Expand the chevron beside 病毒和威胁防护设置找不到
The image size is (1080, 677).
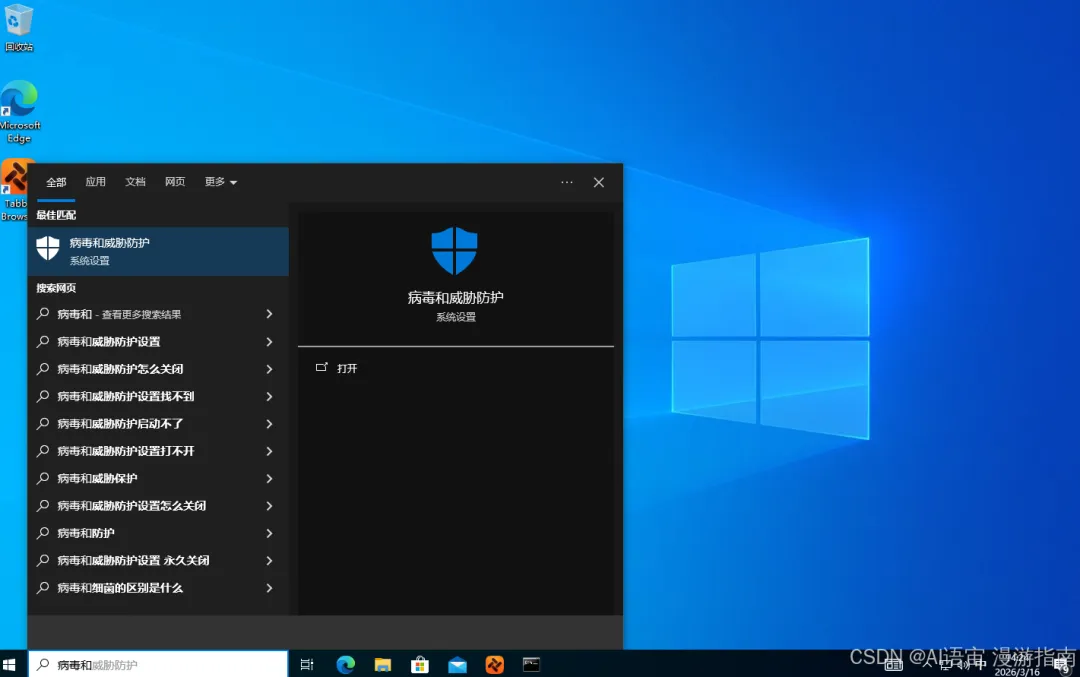(269, 397)
